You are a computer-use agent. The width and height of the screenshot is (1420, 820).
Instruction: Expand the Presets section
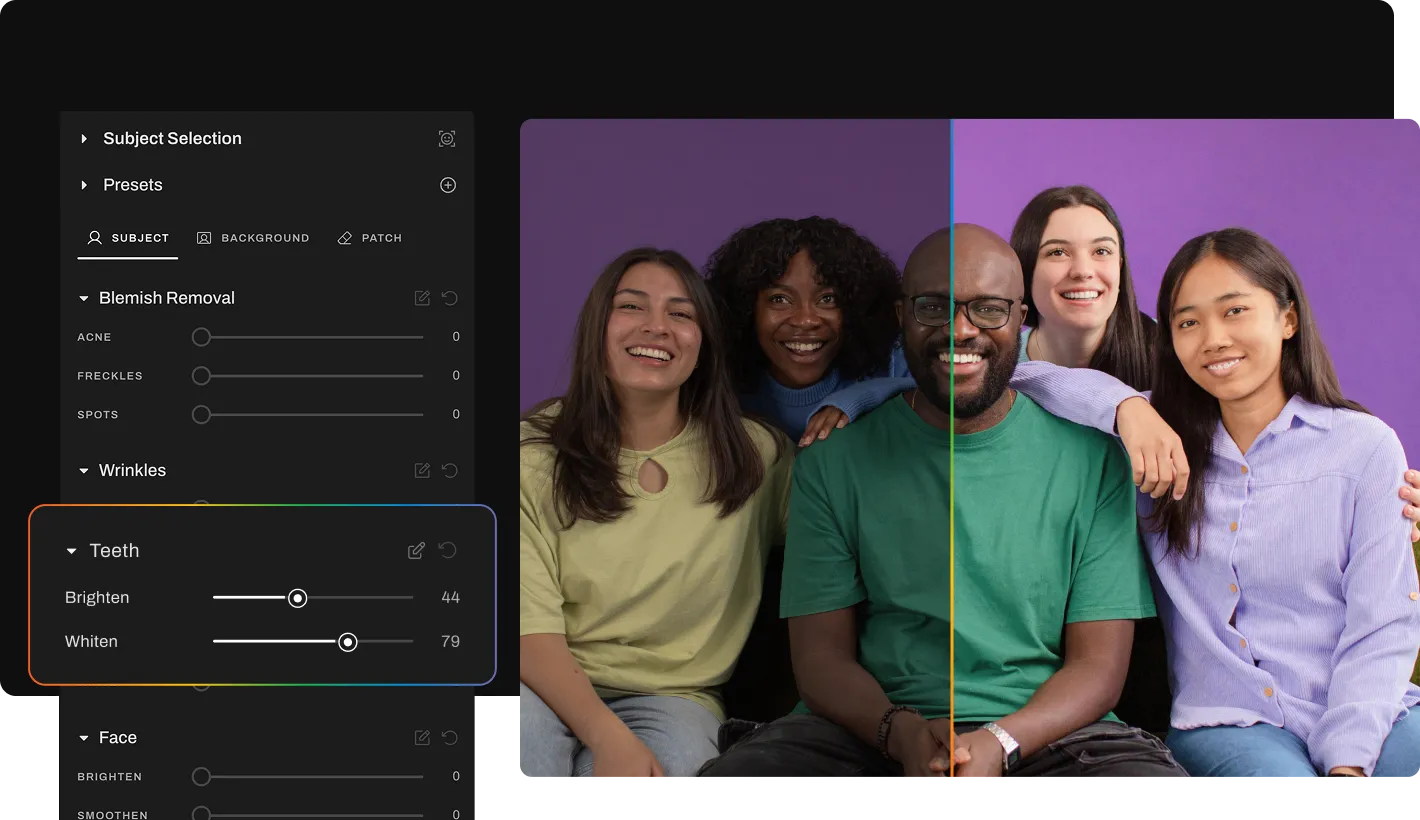84,185
